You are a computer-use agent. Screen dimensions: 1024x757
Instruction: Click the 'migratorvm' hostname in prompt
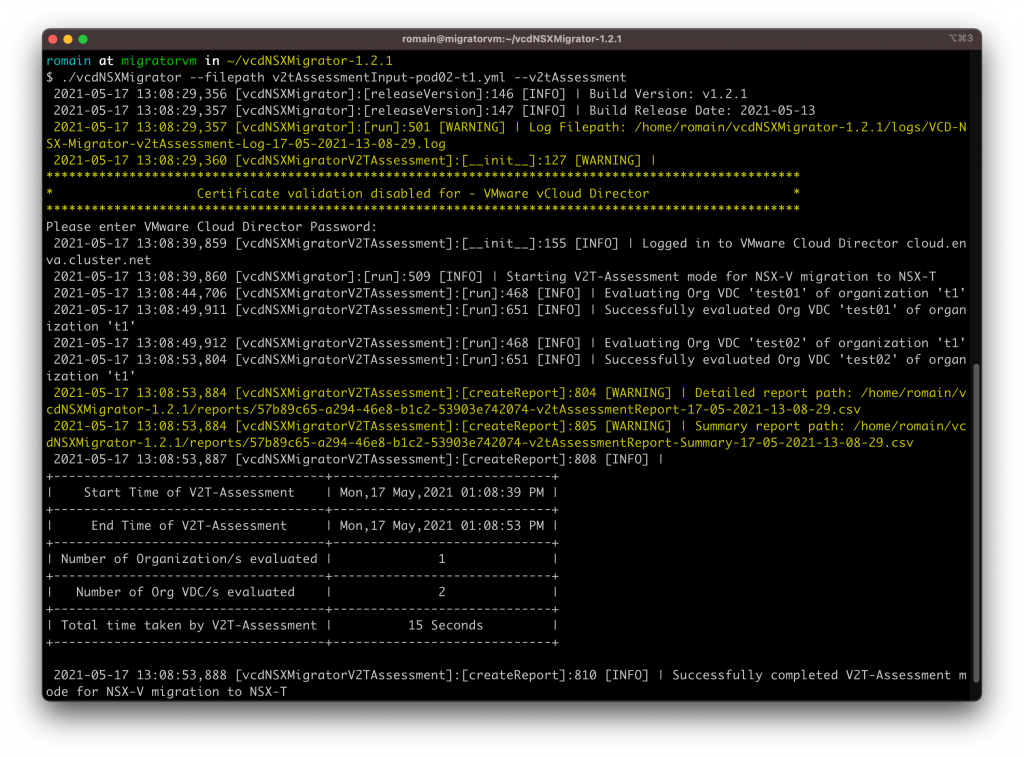(x=159, y=61)
